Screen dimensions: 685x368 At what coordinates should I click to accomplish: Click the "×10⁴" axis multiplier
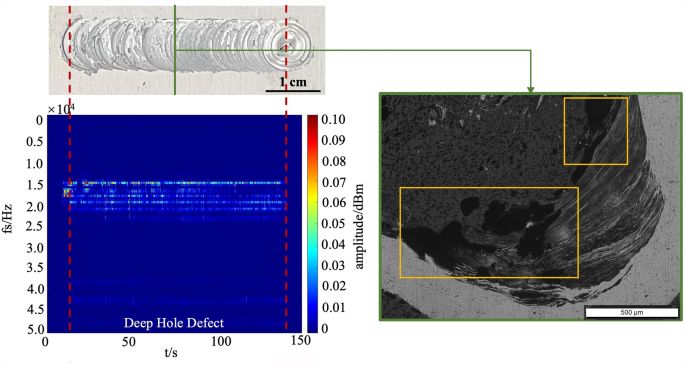tap(61, 109)
